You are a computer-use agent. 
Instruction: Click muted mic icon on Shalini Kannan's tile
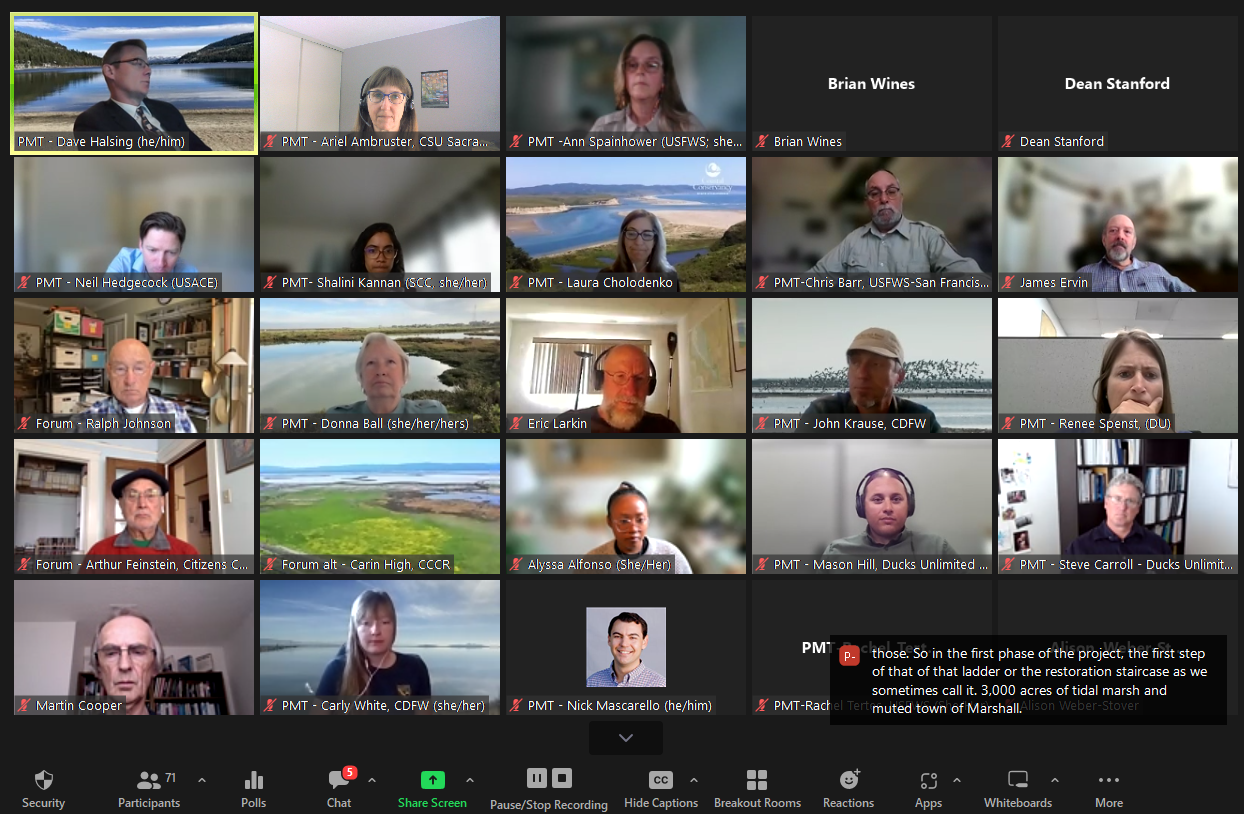270,283
